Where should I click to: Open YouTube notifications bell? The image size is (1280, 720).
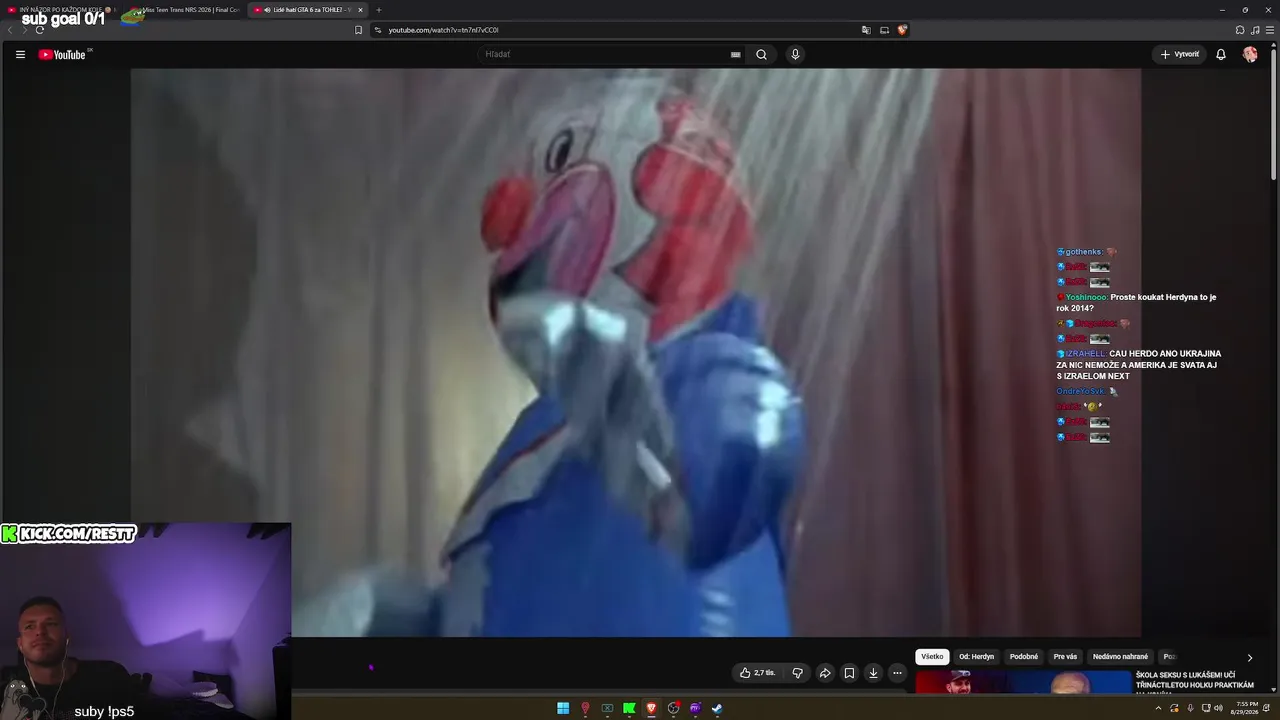tap(1221, 55)
